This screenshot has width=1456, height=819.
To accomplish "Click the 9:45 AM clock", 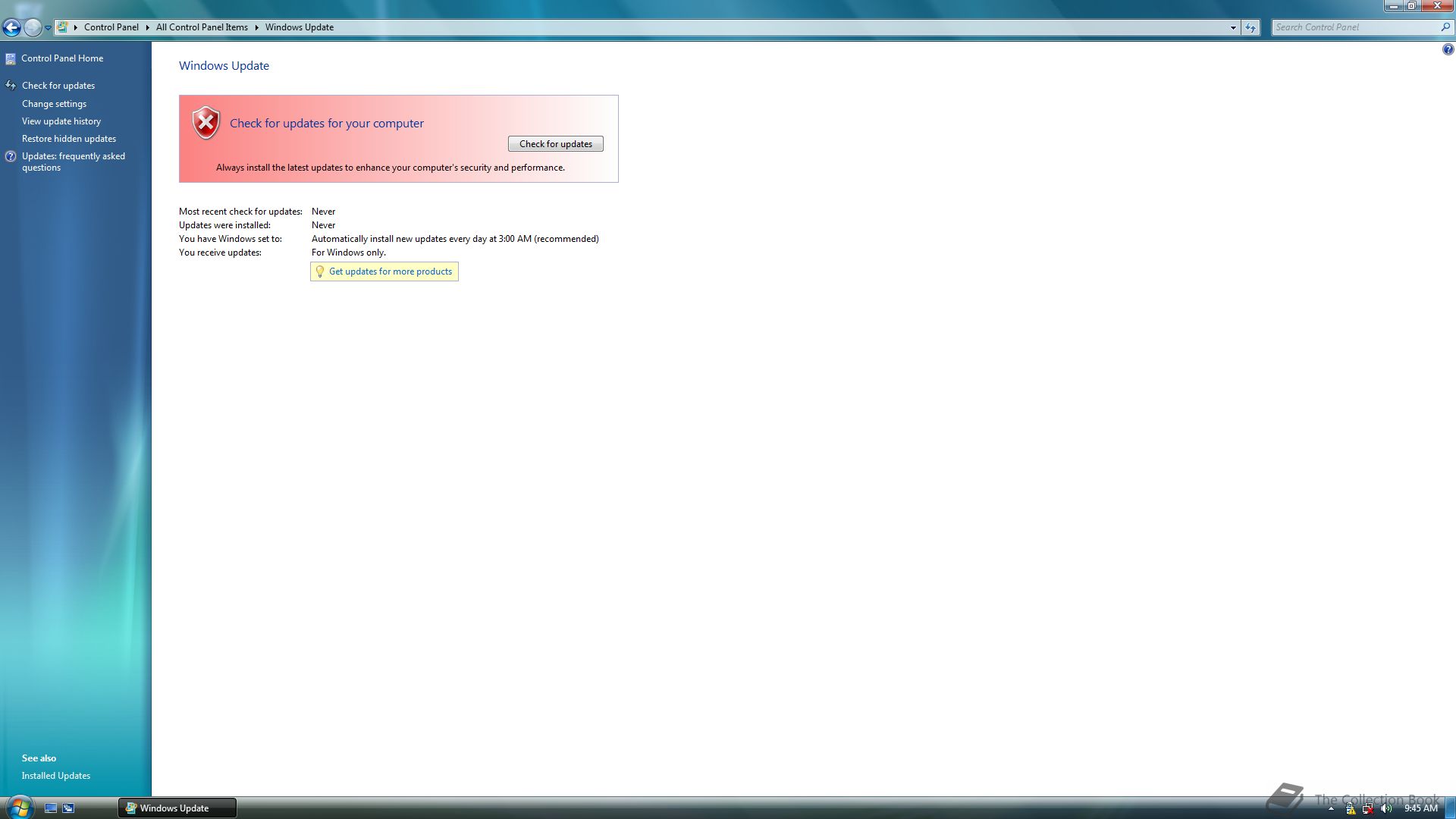I will pos(1420,808).
